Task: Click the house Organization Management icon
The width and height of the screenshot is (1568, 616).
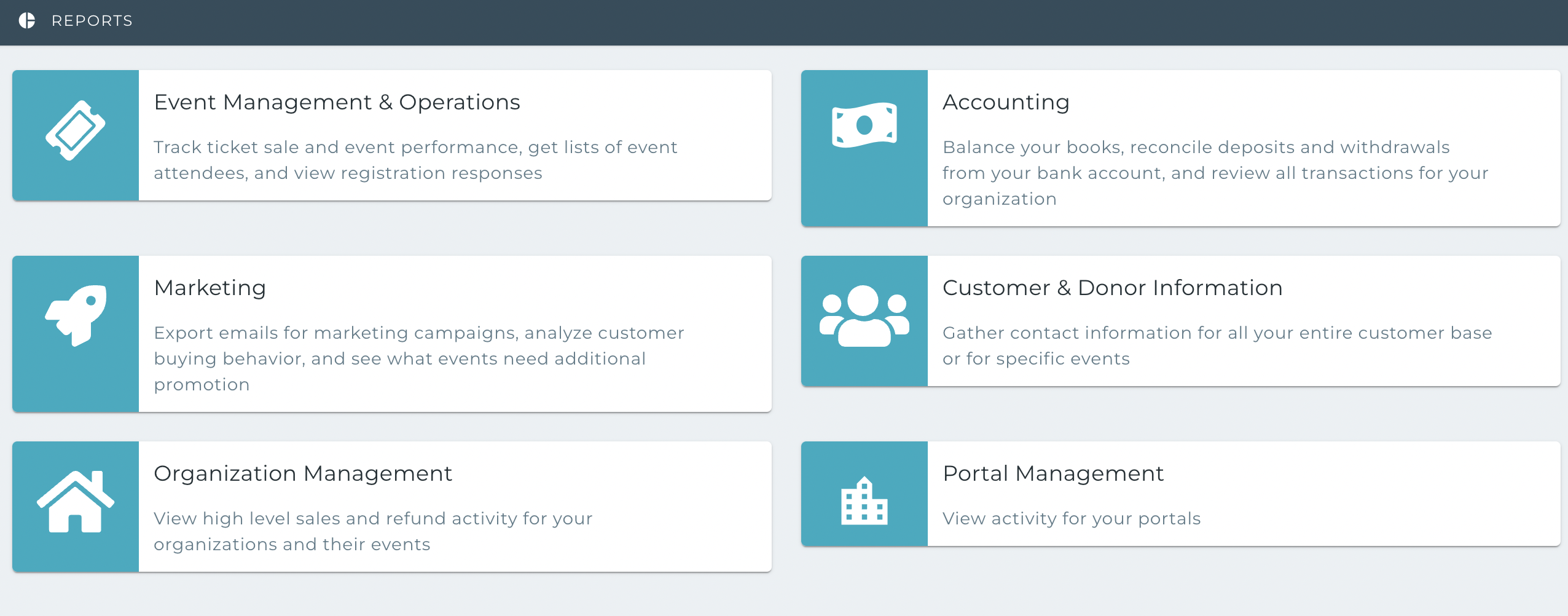Action: [76, 501]
